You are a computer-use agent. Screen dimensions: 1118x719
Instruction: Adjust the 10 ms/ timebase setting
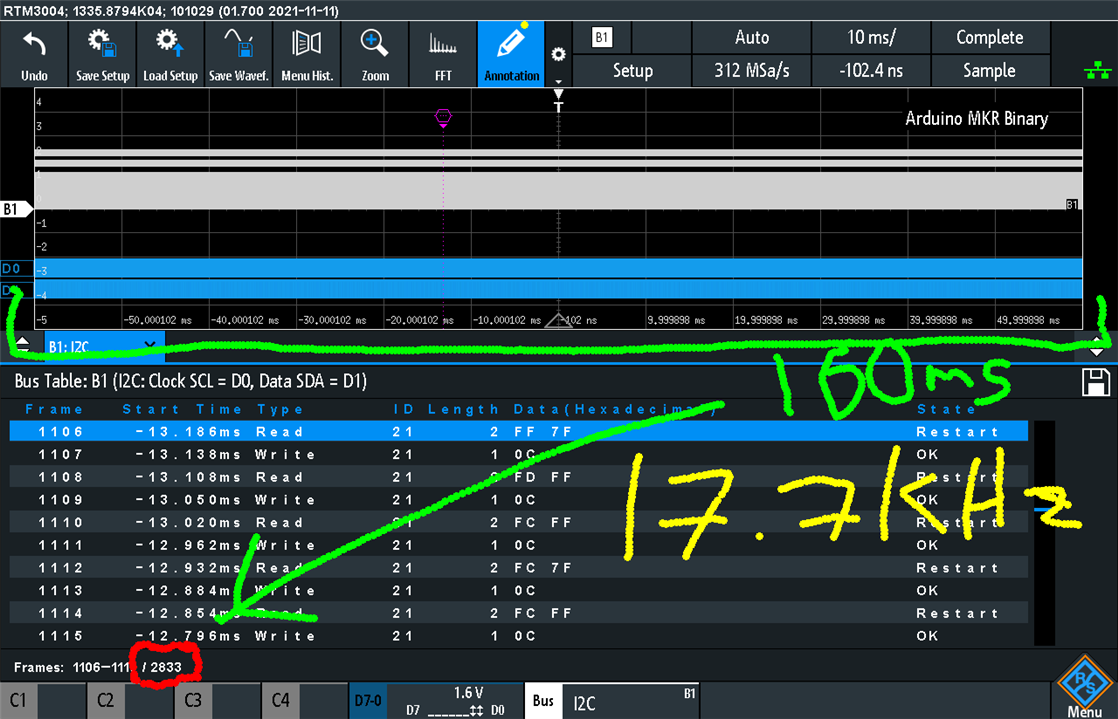click(871, 37)
